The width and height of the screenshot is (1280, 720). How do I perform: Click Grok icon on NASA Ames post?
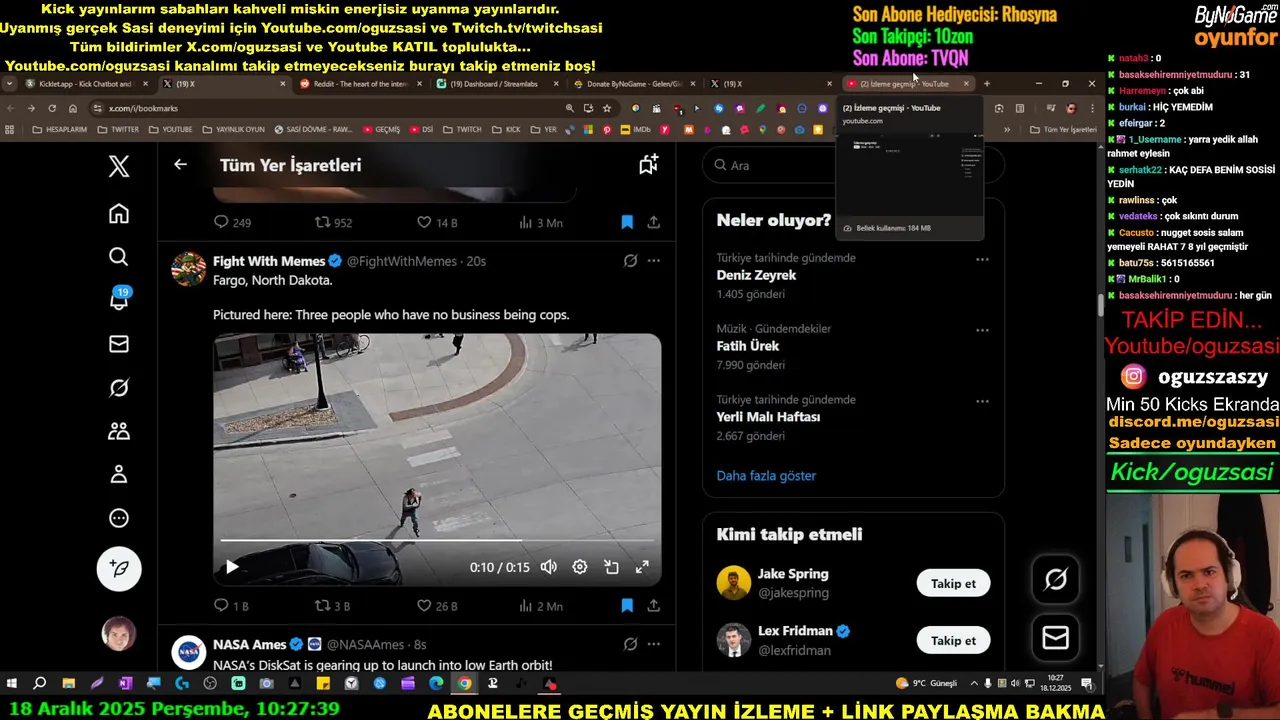[x=630, y=645]
